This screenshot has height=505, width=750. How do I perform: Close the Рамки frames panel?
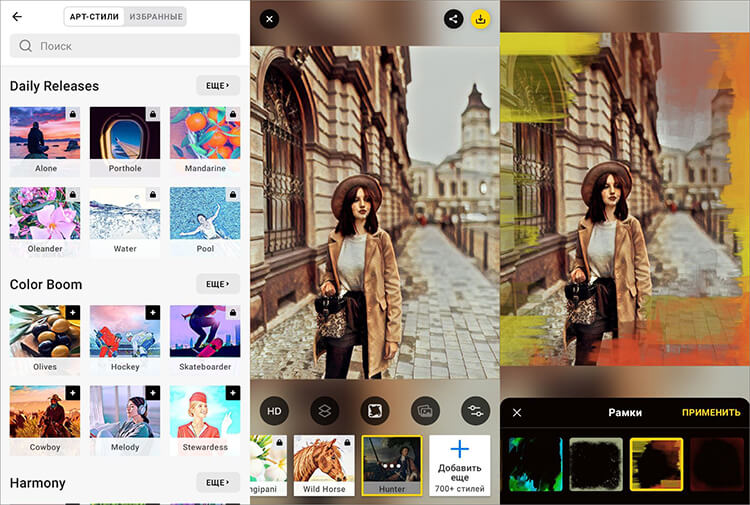coord(517,412)
